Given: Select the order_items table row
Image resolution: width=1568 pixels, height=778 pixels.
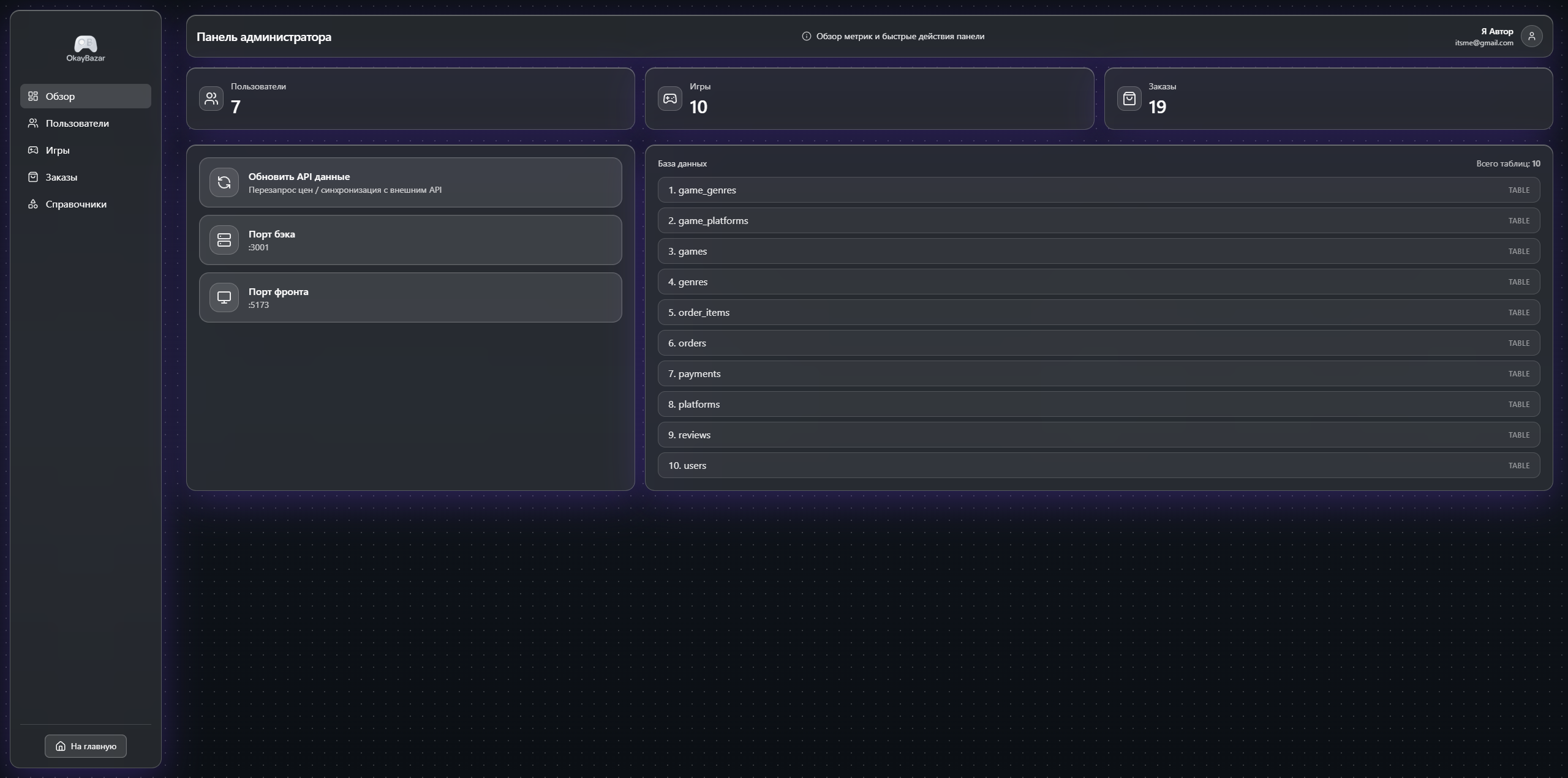Looking at the screenshot, I should pyautogui.click(x=1098, y=312).
